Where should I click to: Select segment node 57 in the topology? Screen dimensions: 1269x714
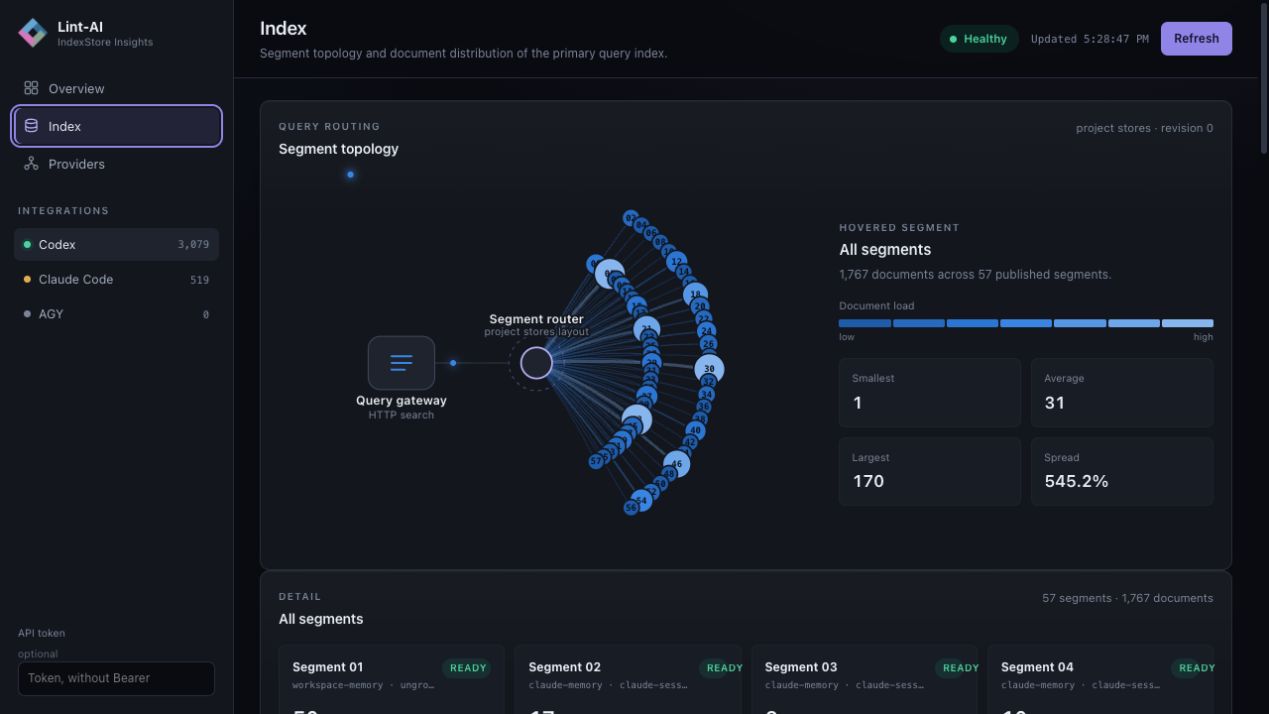click(596, 461)
